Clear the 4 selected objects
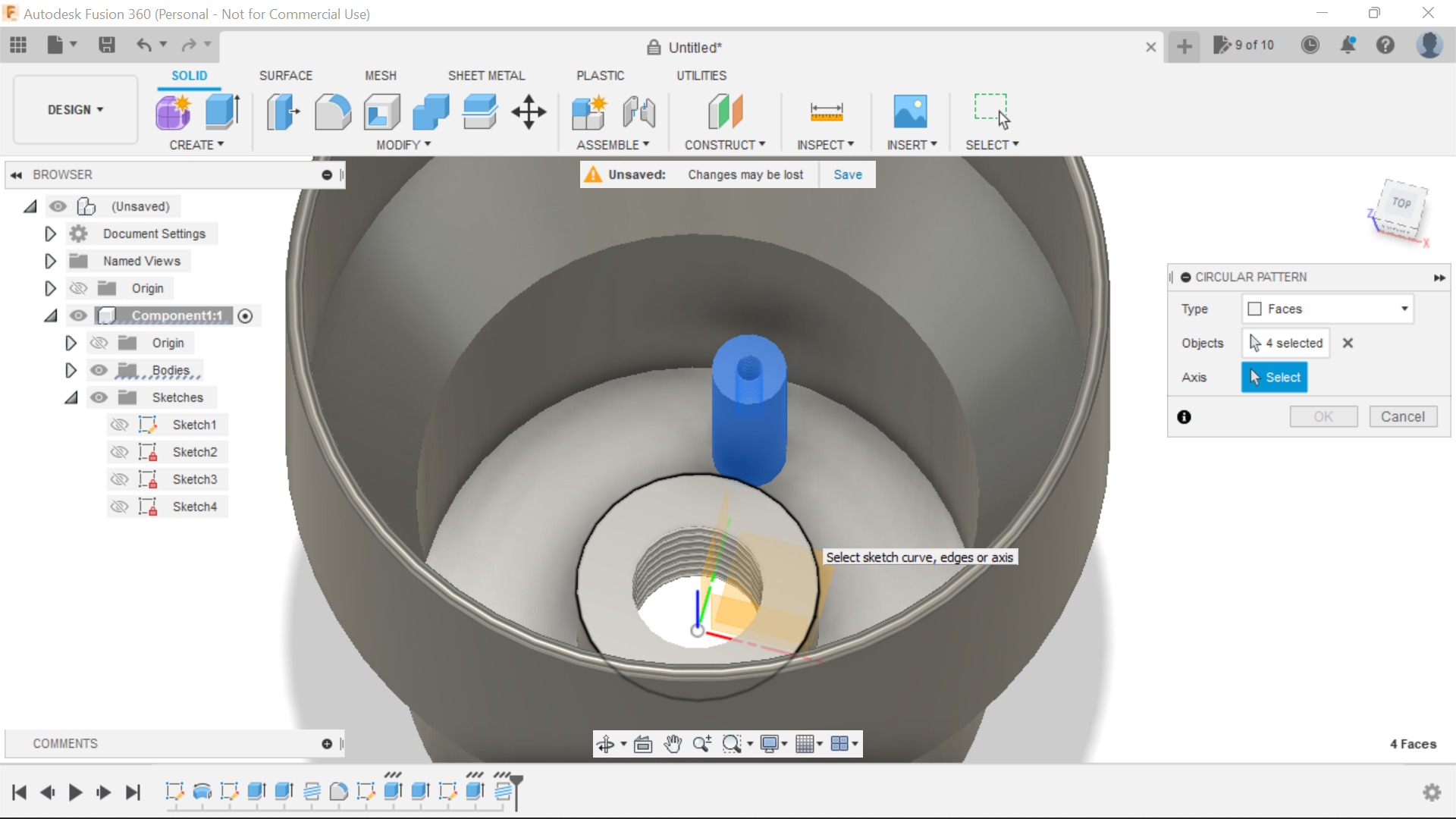This screenshot has height=819, width=1456. pos(1348,343)
